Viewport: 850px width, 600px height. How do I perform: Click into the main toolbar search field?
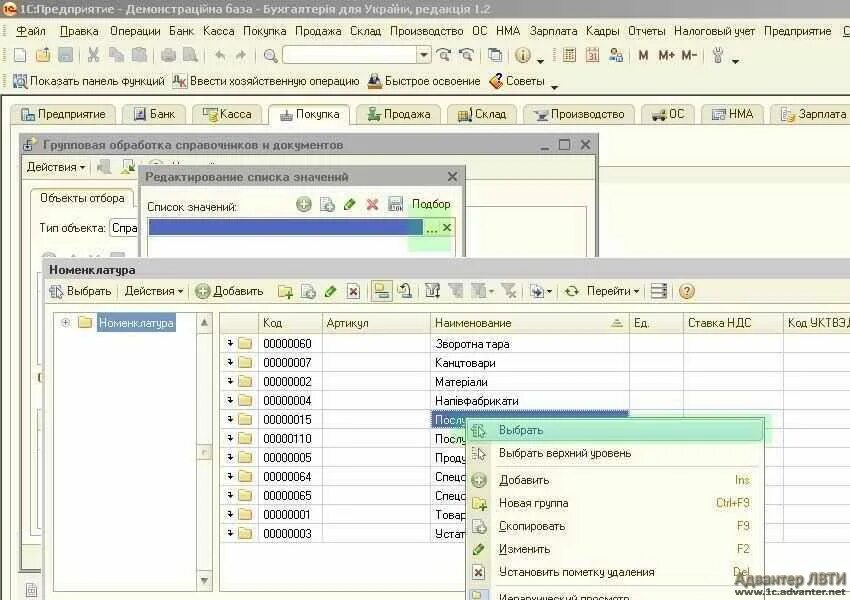point(350,55)
